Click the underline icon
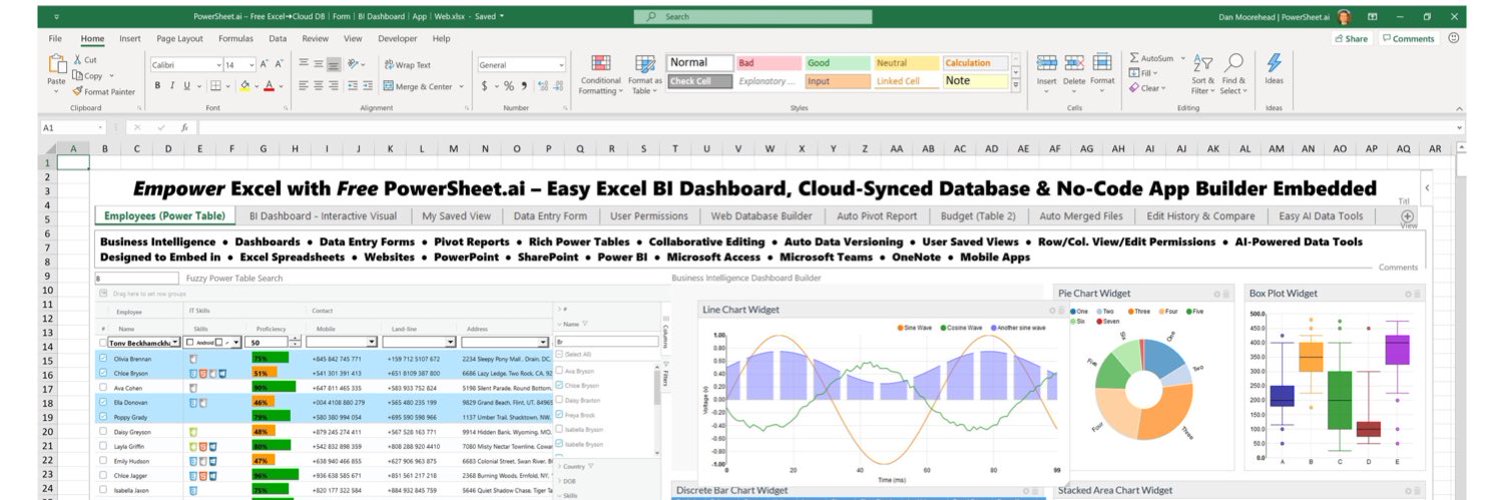Viewport: 1500px width, 500px height. point(187,86)
